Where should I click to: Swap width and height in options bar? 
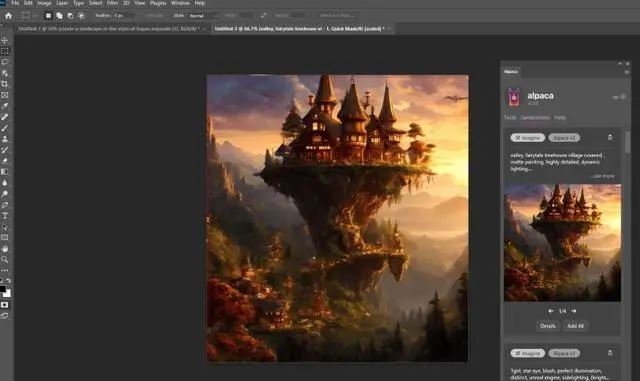coord(264,16)
